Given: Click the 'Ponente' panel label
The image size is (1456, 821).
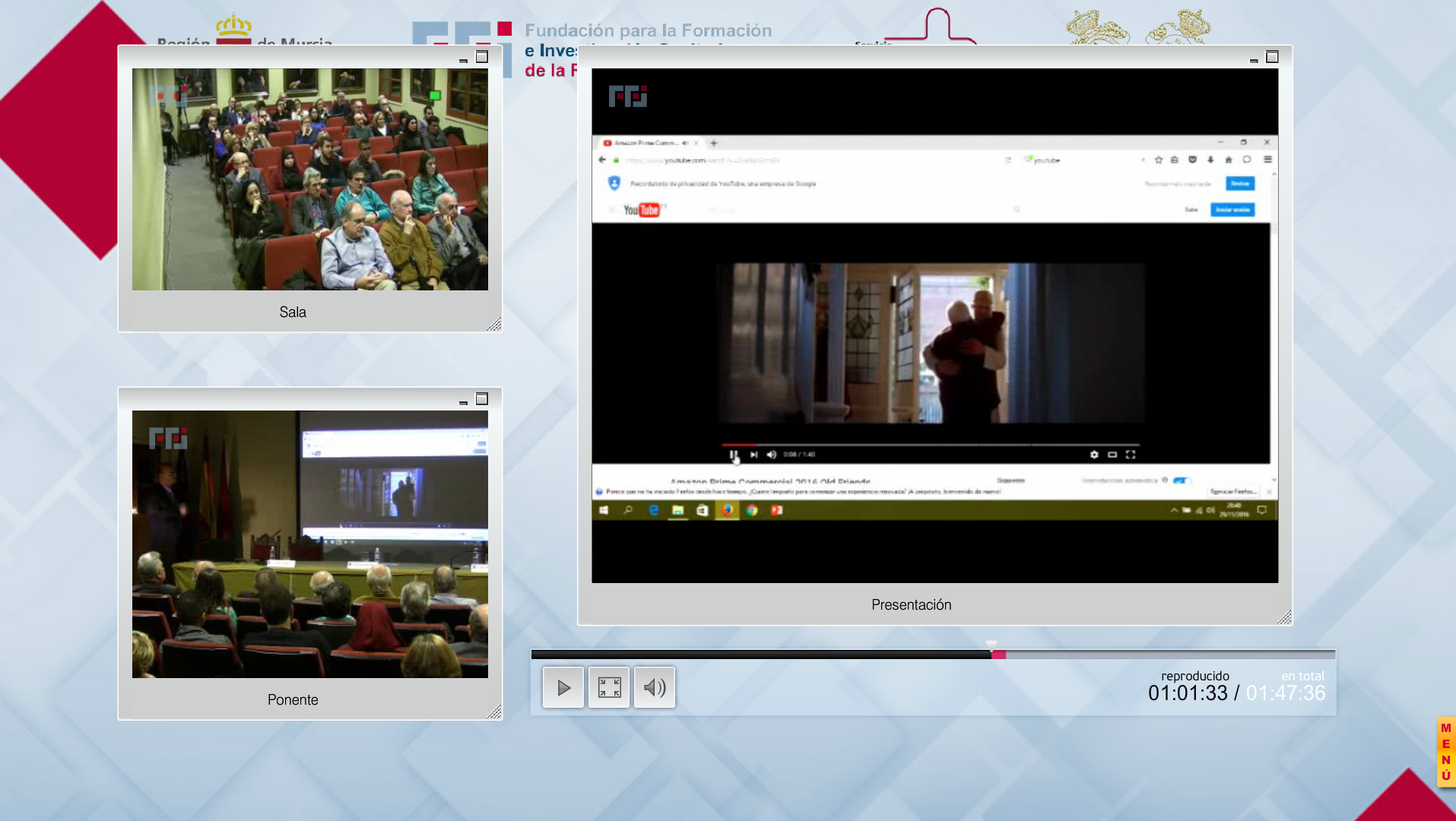Looking at the screenshot, I should [x=293, y=700].
